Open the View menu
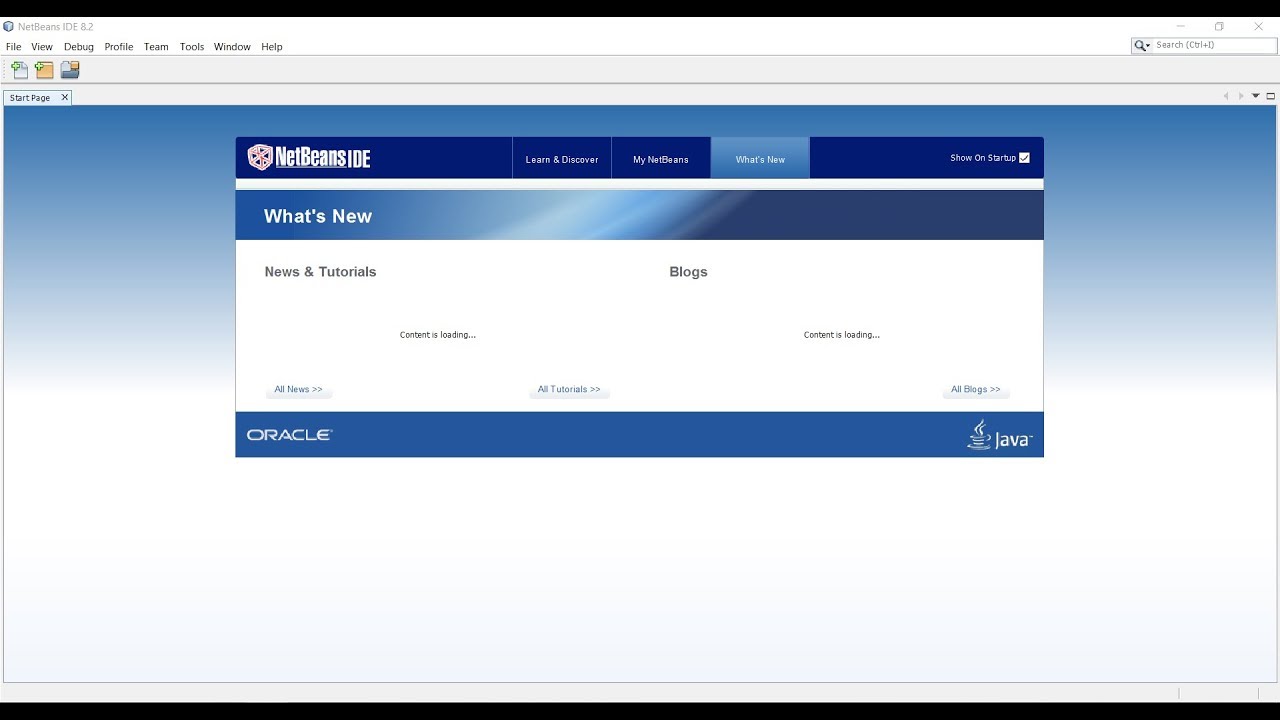This screenshot has height=720, width=1280. point(42,47)
